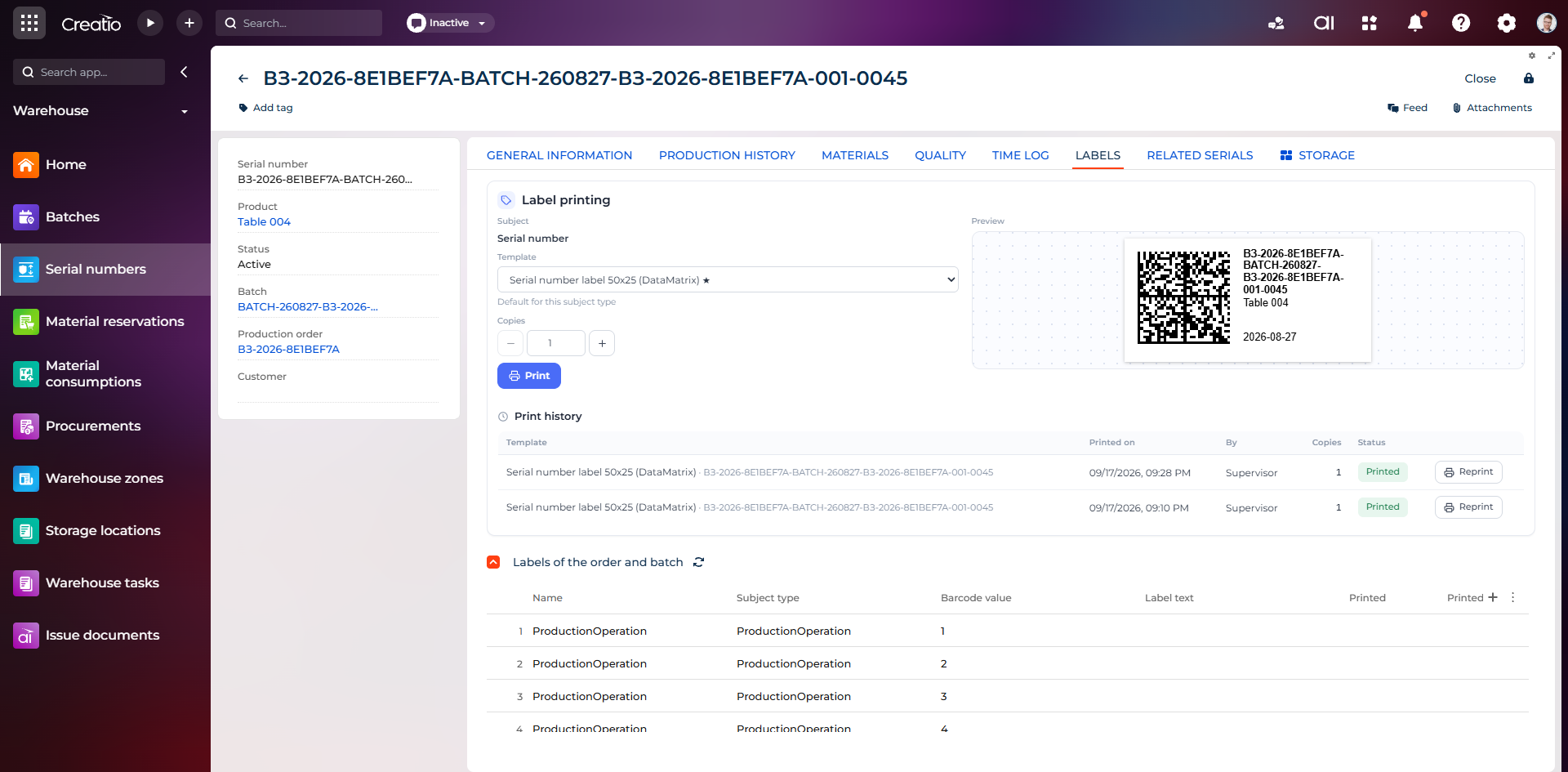The width and height of the screenshot is (1568, 772).
Task: Open Material reservations in the sidebar
Action: [105, 321]
